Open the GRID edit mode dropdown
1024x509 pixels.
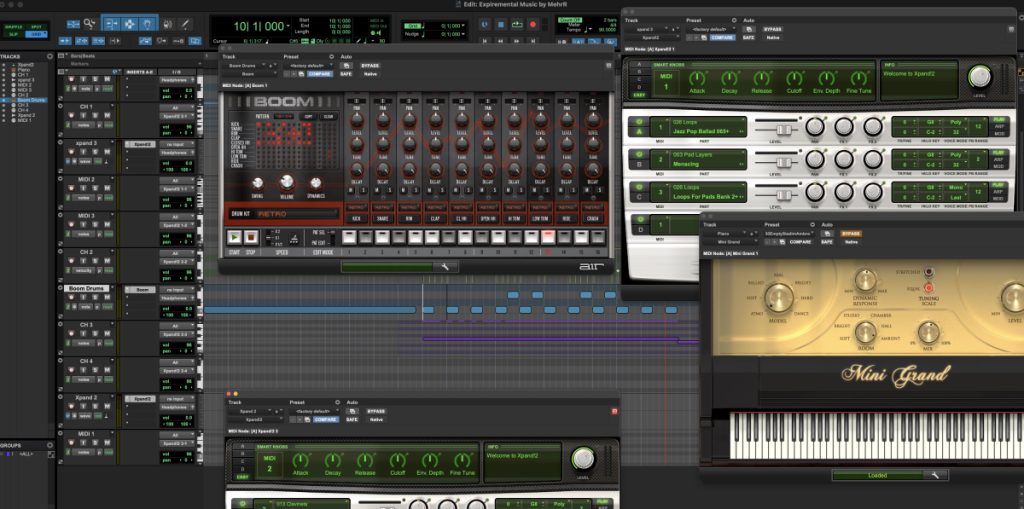pos(36,34)
